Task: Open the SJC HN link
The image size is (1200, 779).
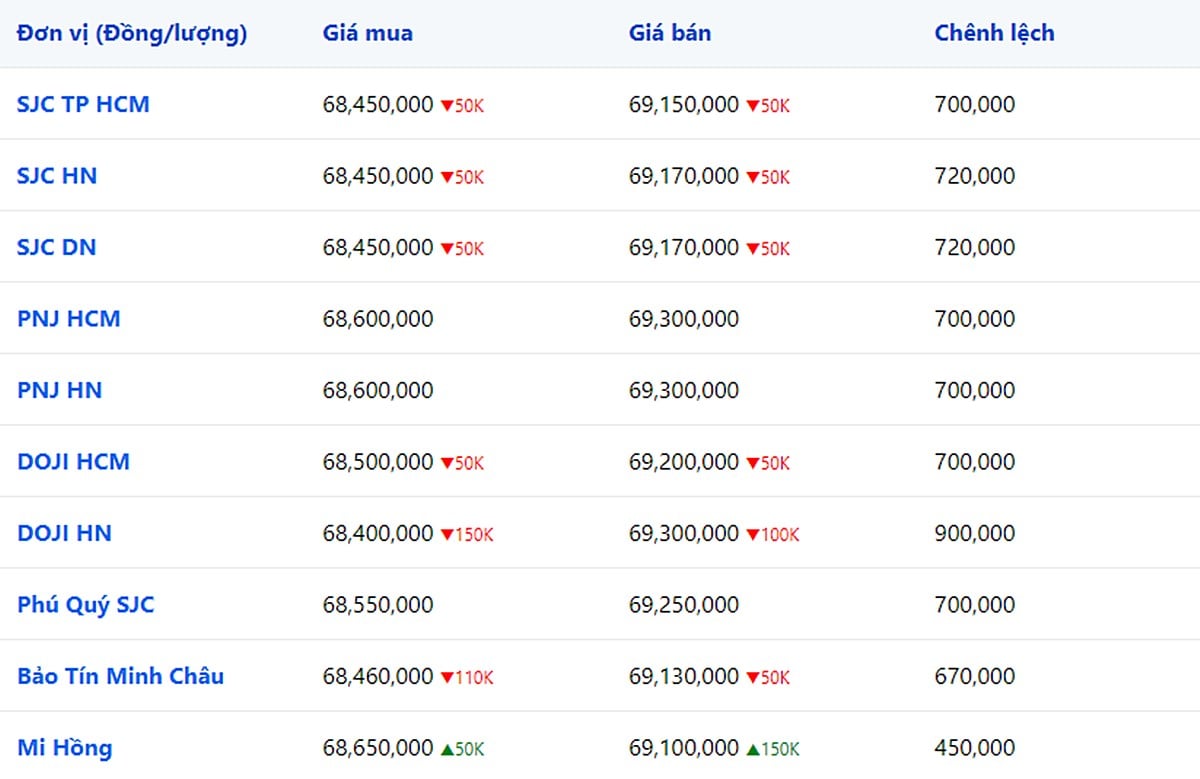Action: point(57,176)
